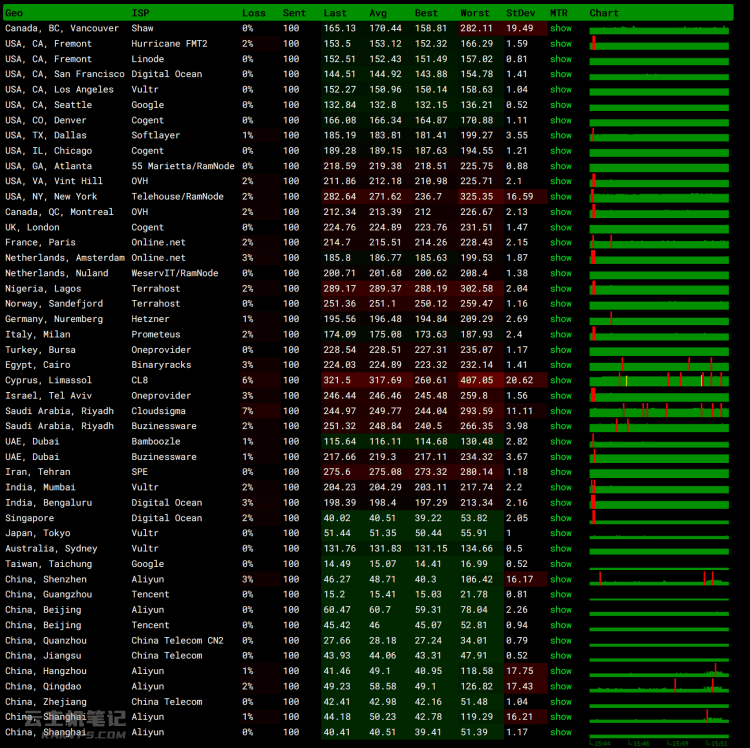
Task: Show MTR for Denver Cogent row
Action: click(561, 120)
